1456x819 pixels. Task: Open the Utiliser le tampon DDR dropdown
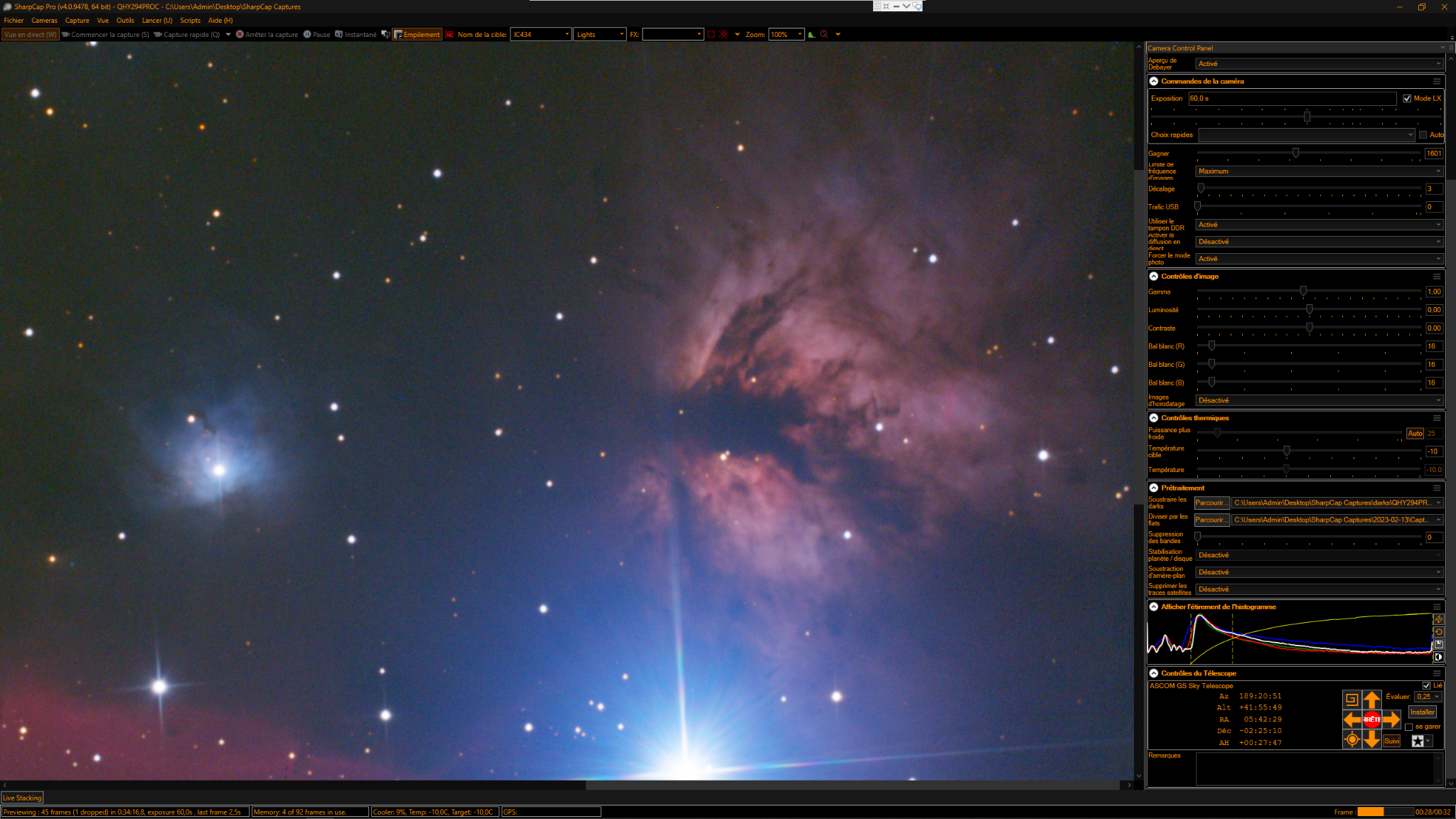pyautogui.click(x=1319, y=225)
